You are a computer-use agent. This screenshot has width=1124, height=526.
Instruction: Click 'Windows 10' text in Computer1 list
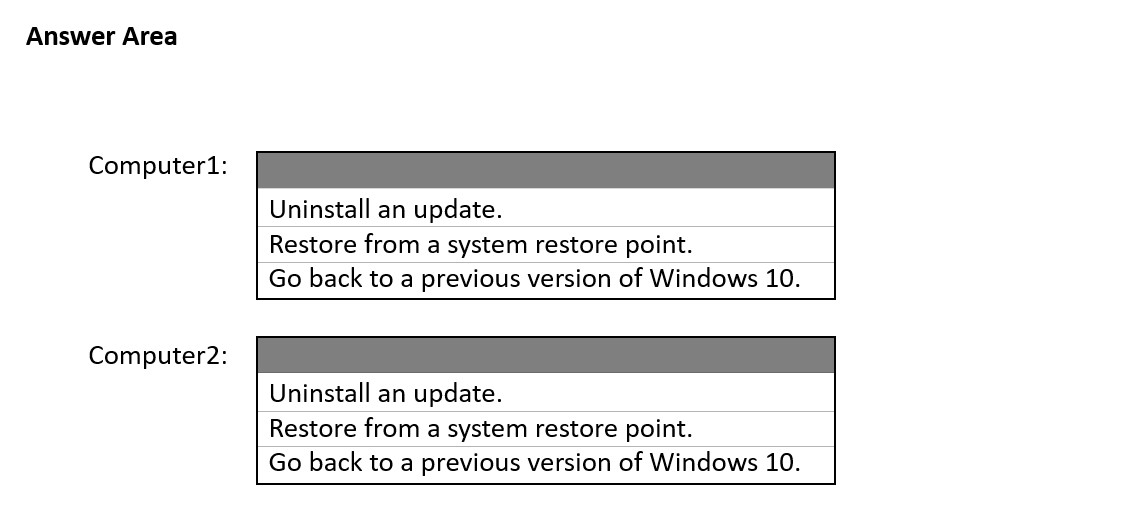(x=724, y=278)
